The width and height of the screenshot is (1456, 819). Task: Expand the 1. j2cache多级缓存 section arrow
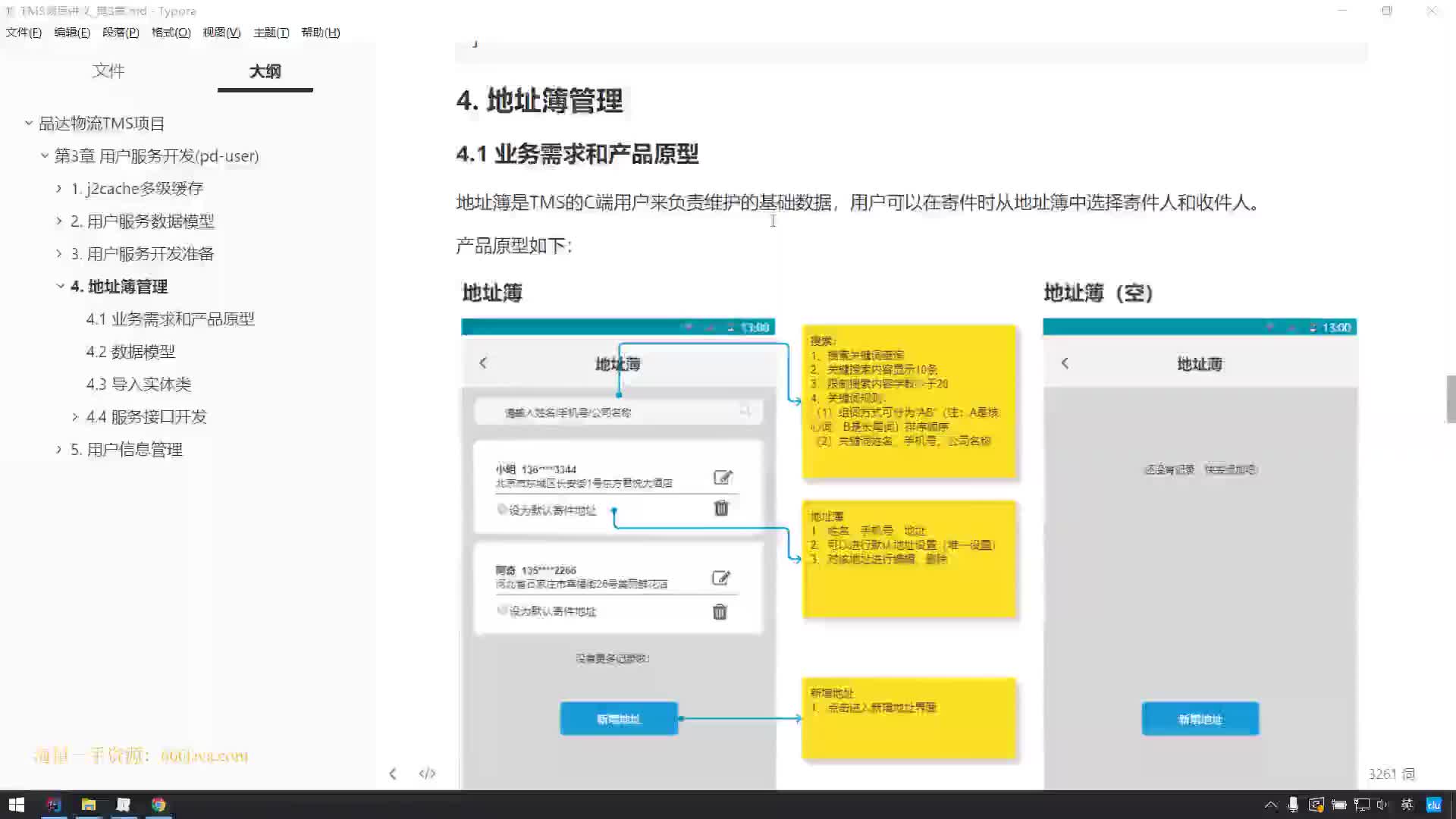[59, 188]
